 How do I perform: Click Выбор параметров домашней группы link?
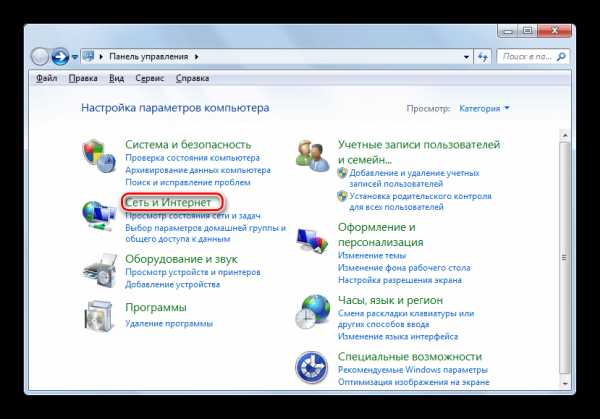coord(205,233)
